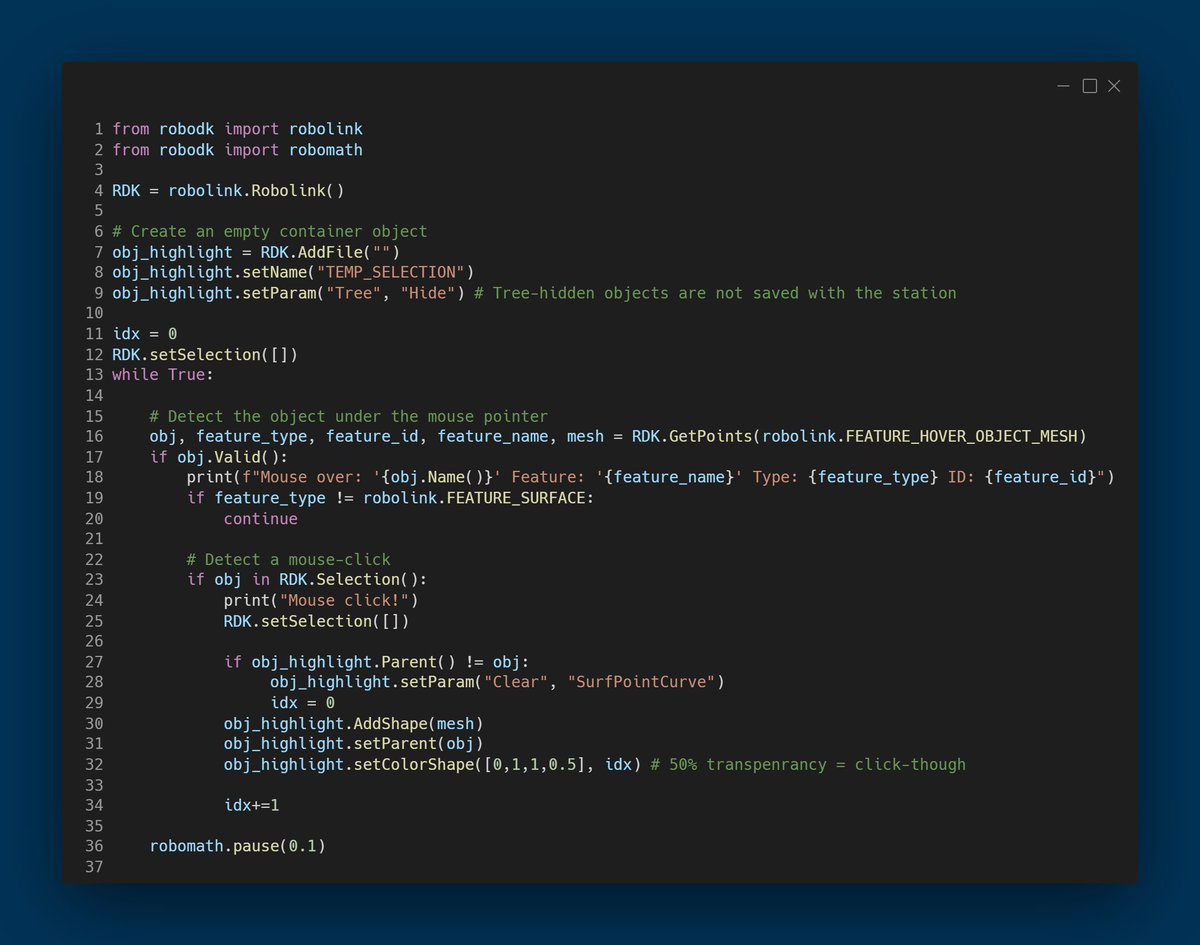
Task: Click 'RDK.setSelection([])' on line 12
Action: pos(205,355)
